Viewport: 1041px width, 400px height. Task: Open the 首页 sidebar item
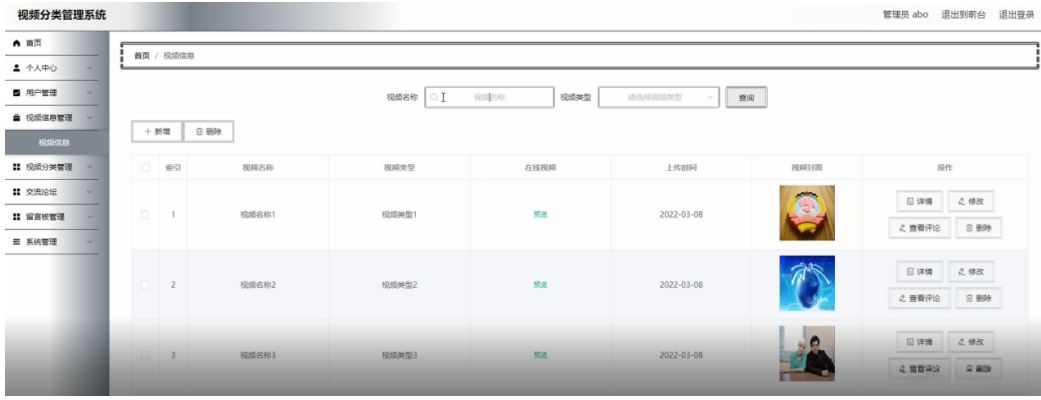[x=52, y=43]
